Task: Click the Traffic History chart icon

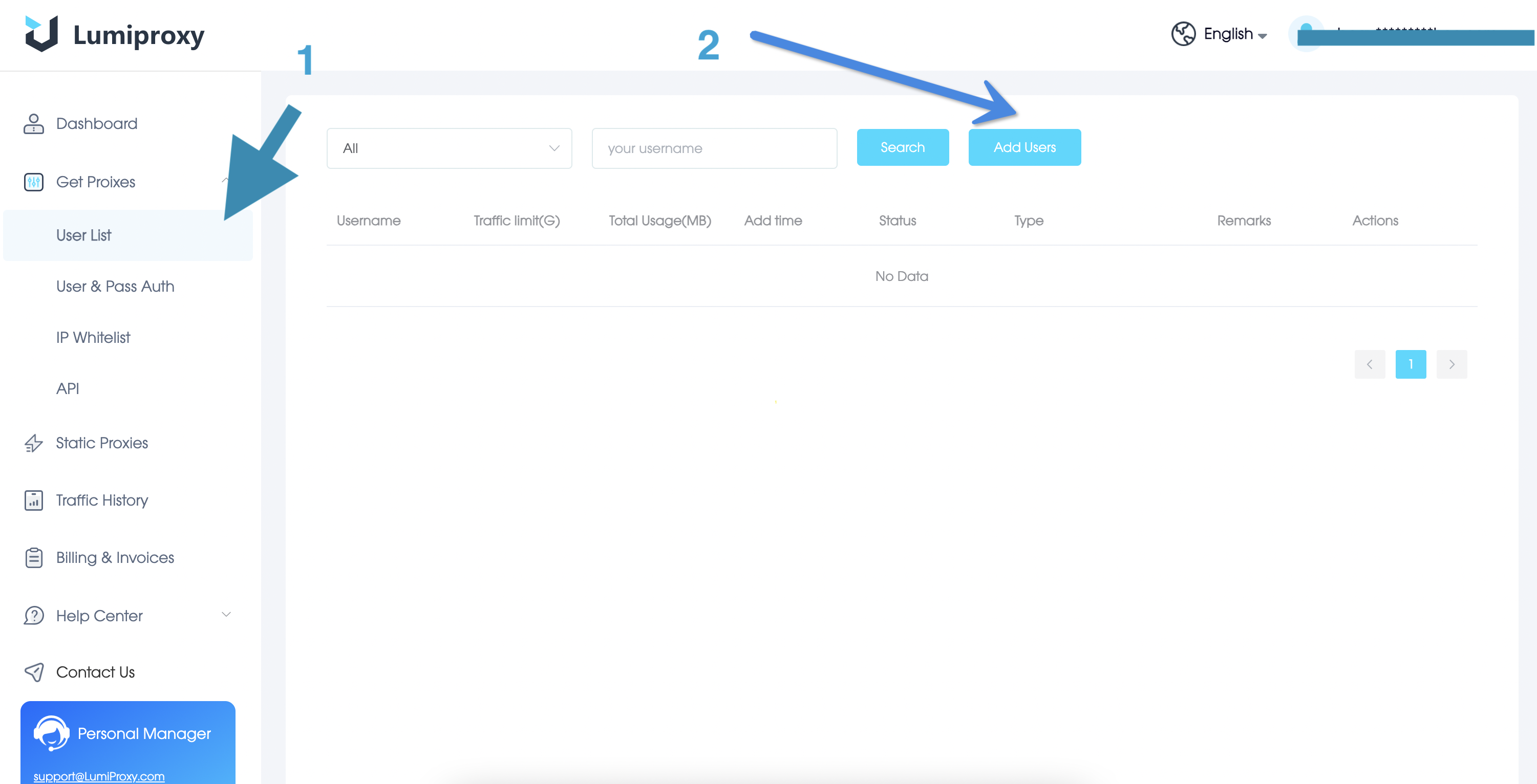Action: pos(33,500)
